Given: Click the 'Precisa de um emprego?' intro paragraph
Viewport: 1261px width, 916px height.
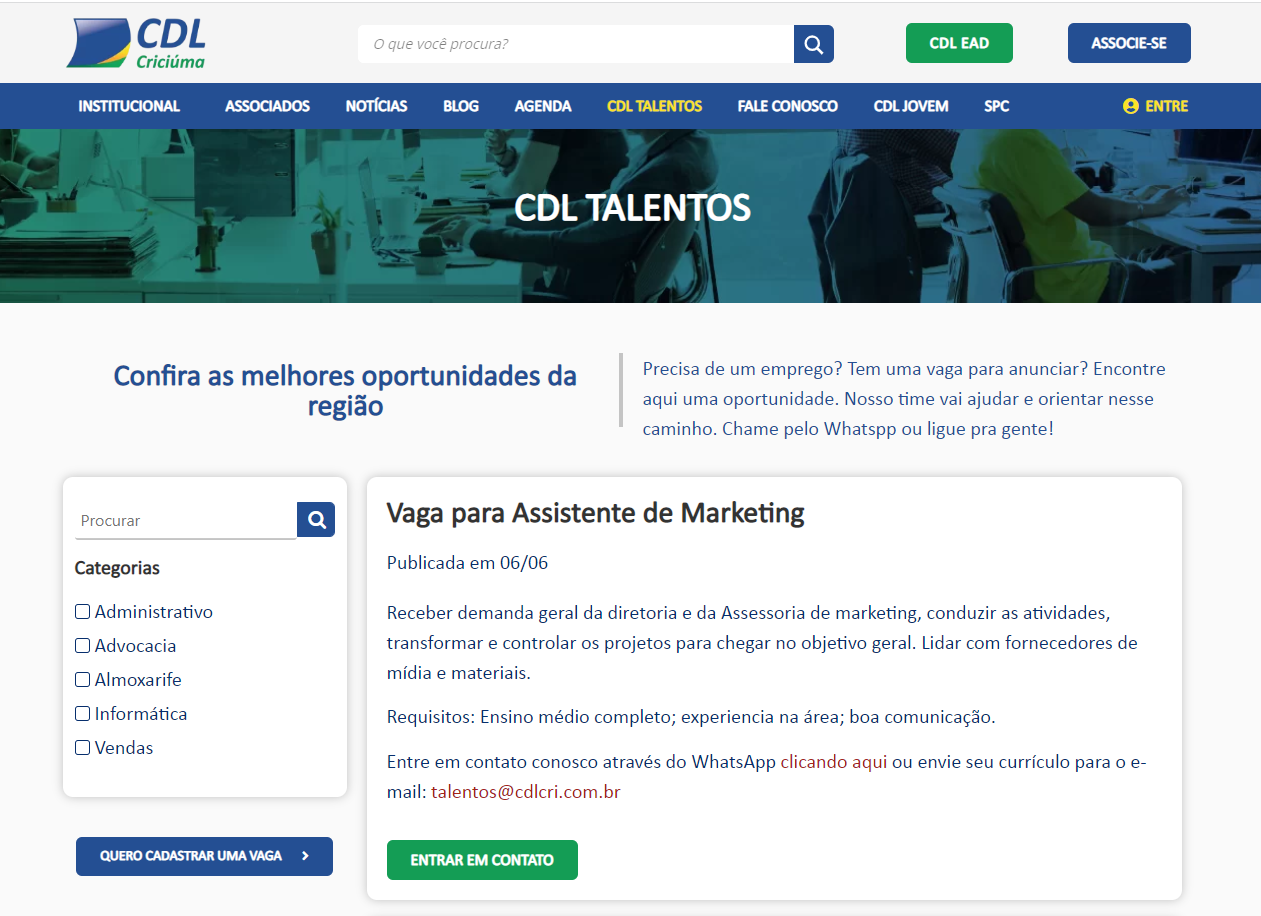Looking at the screenshot, I should click(x=904, y=399).
